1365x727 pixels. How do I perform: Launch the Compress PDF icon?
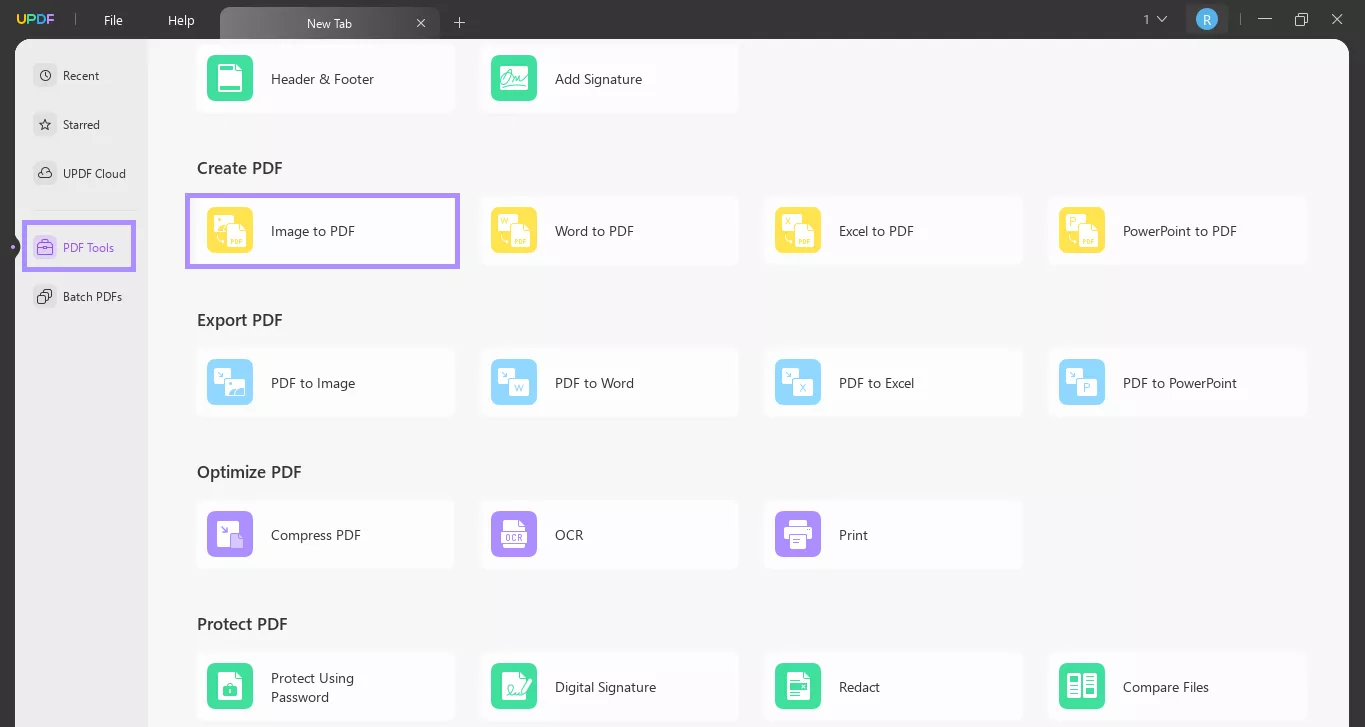pyautogui.click(x=230, y=534)
